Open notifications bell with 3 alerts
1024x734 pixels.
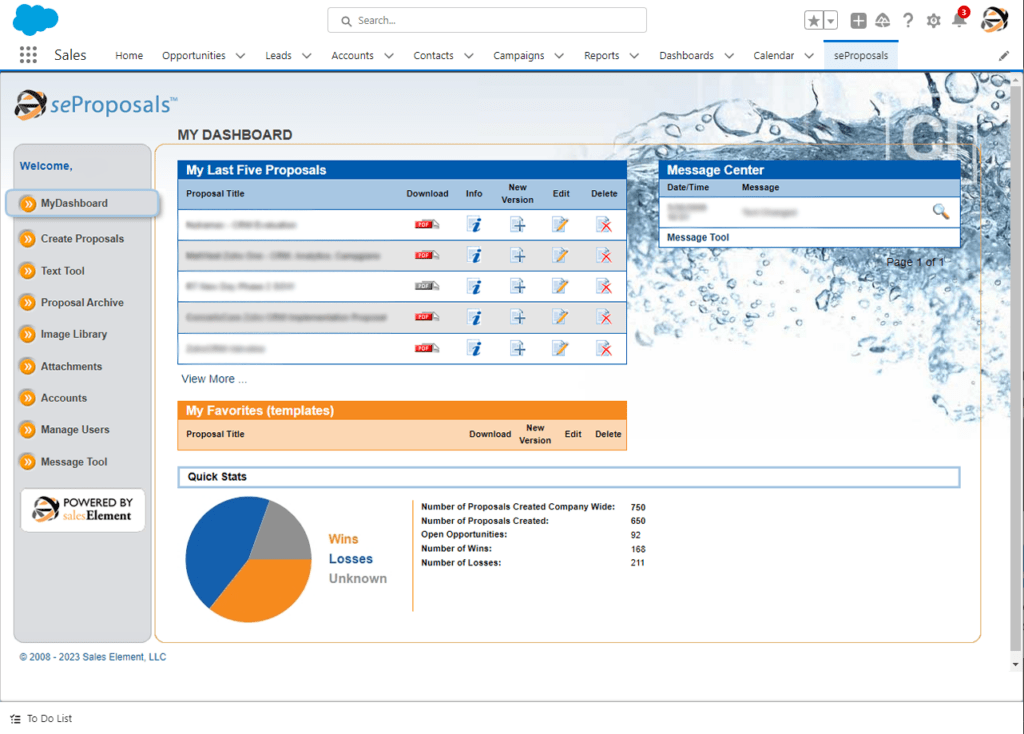point(959,21)
